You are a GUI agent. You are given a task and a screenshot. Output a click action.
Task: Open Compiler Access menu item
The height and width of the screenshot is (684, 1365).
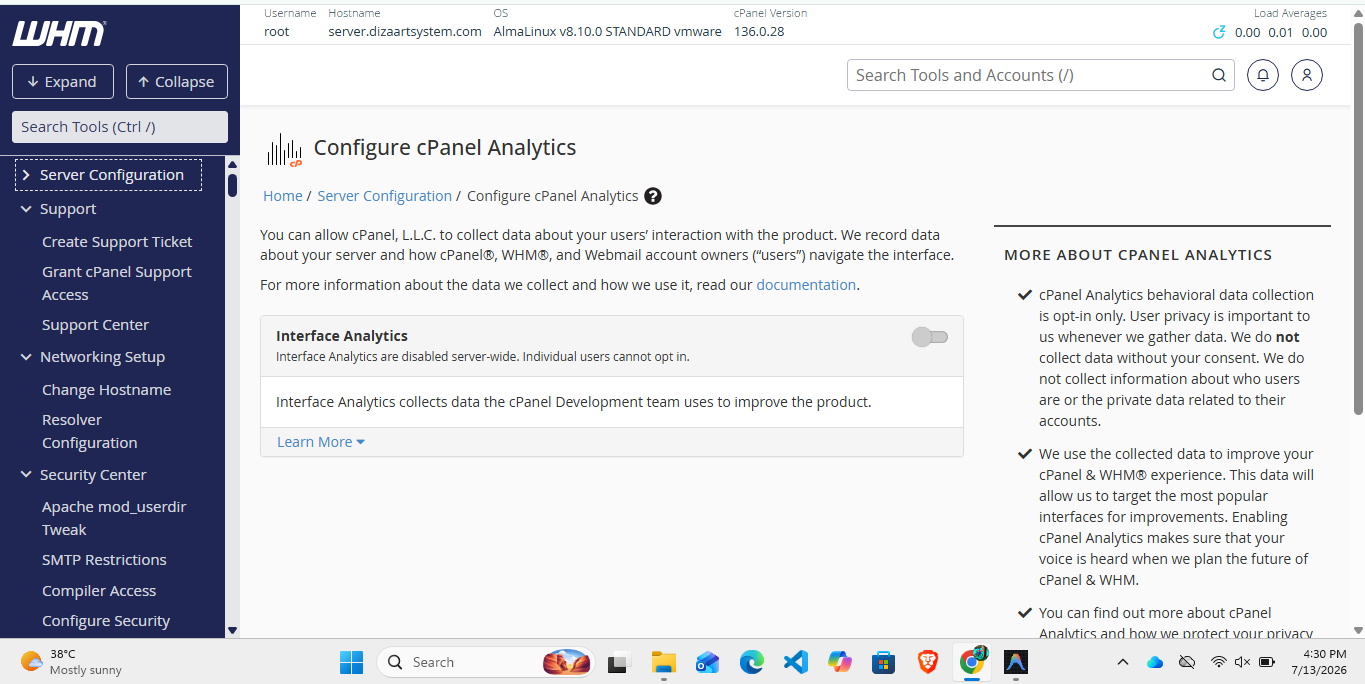click(x=99, y=591)
